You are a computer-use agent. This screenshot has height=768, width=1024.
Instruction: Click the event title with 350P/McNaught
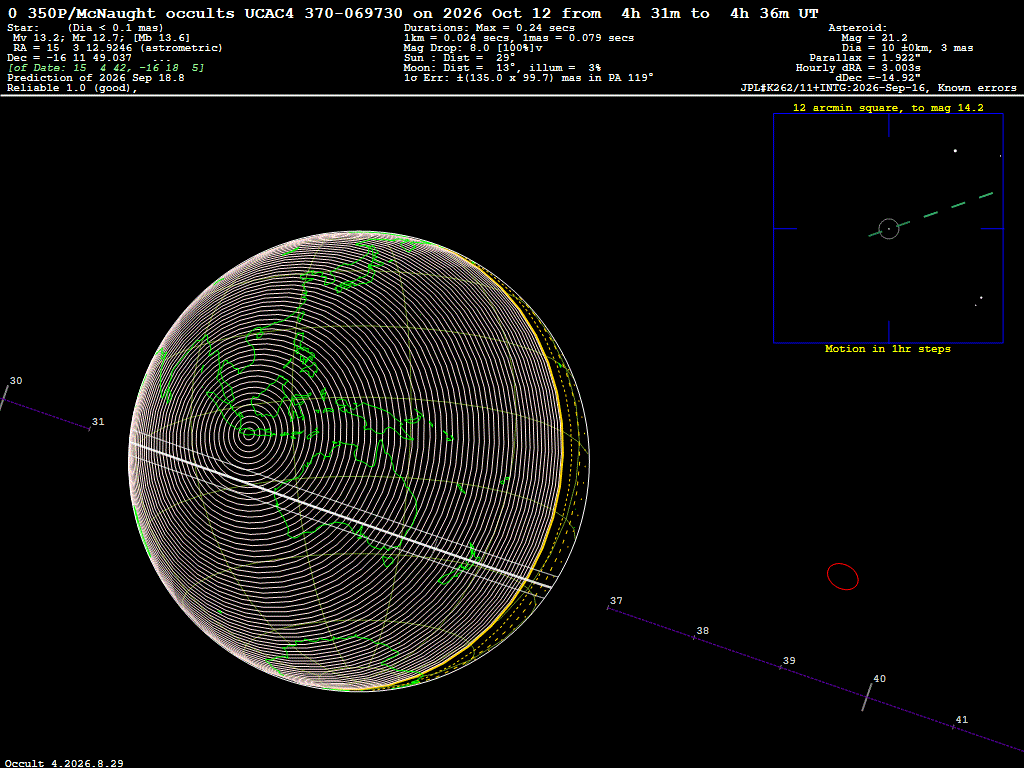(413, 13)
